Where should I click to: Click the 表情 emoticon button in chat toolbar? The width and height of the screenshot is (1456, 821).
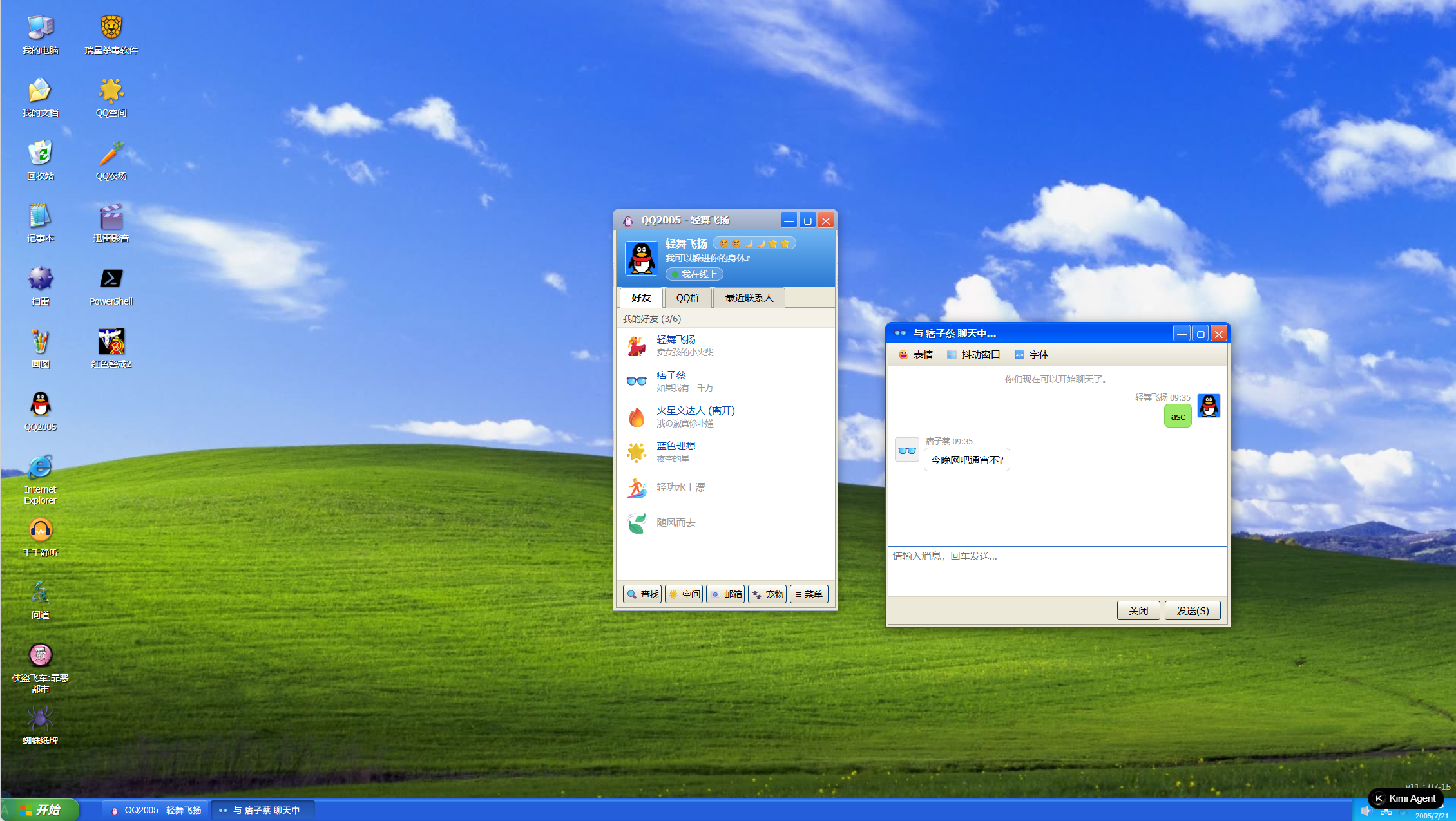[915, 355]
